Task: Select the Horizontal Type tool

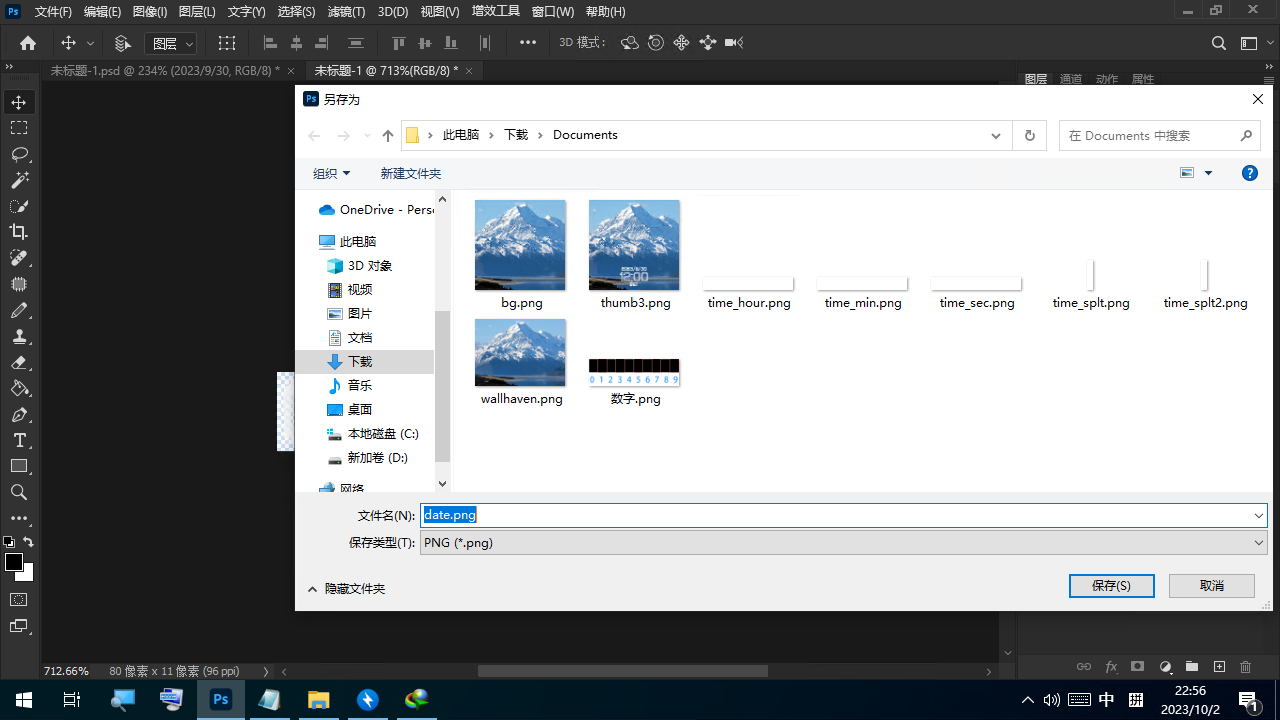Action: (x=19, y=440)
